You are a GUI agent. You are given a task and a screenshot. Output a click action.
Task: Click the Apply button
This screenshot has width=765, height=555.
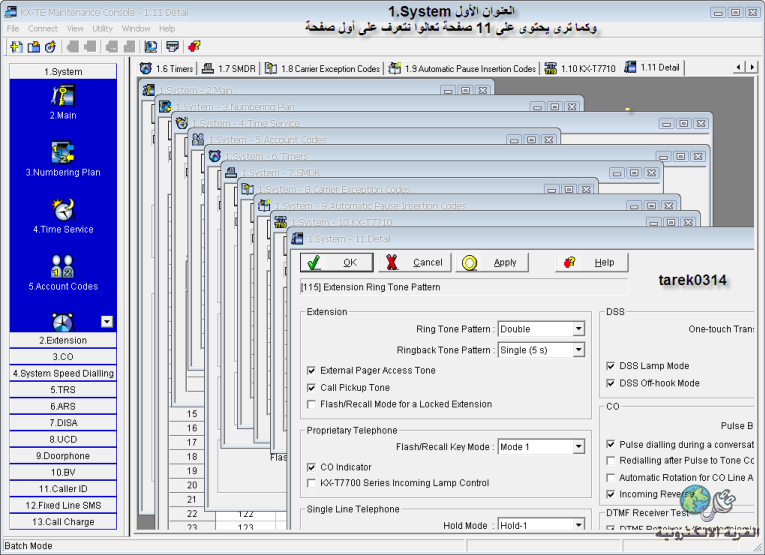tap(492, 262)
